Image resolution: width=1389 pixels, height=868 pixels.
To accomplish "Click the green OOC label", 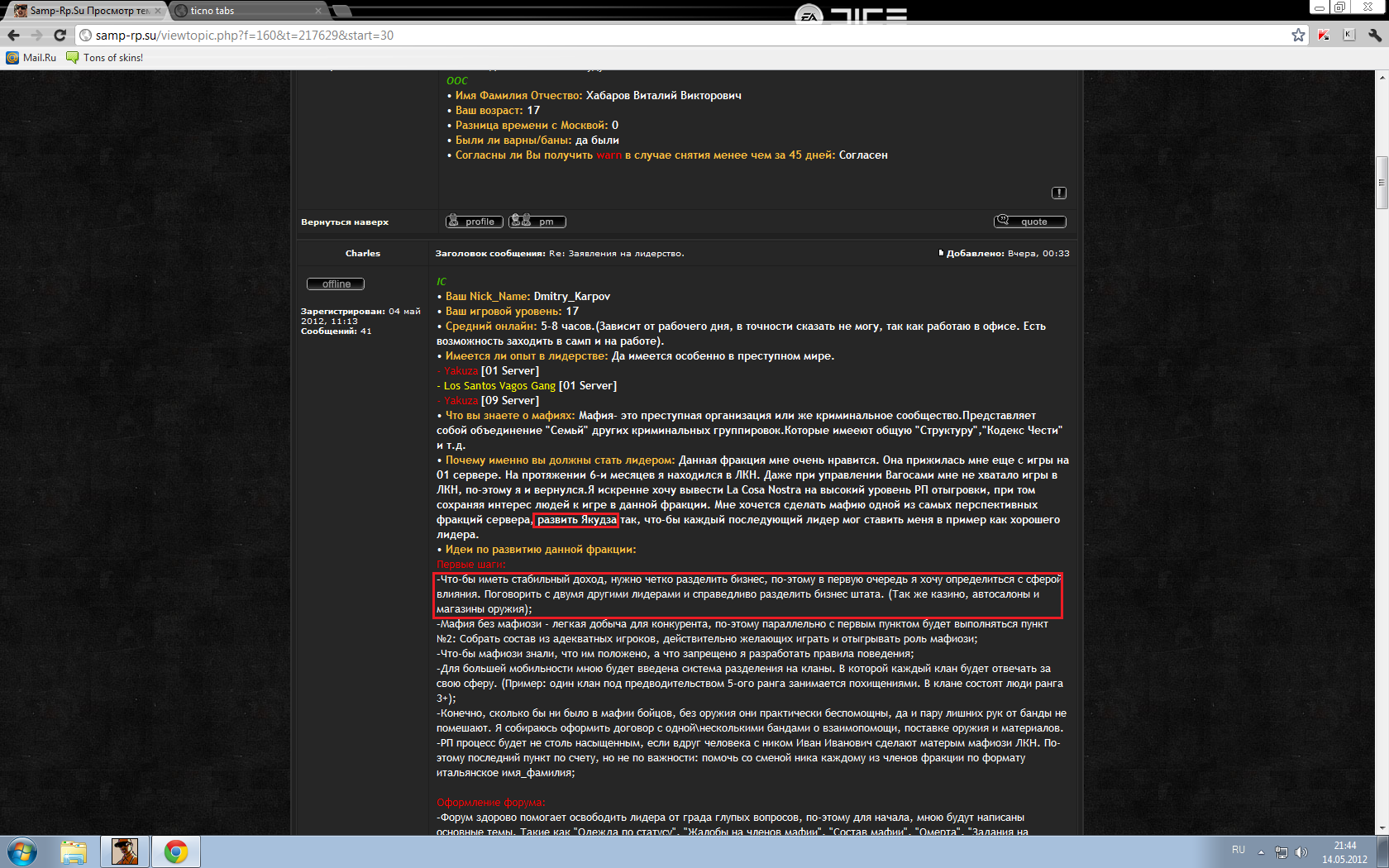I will 457,80.
